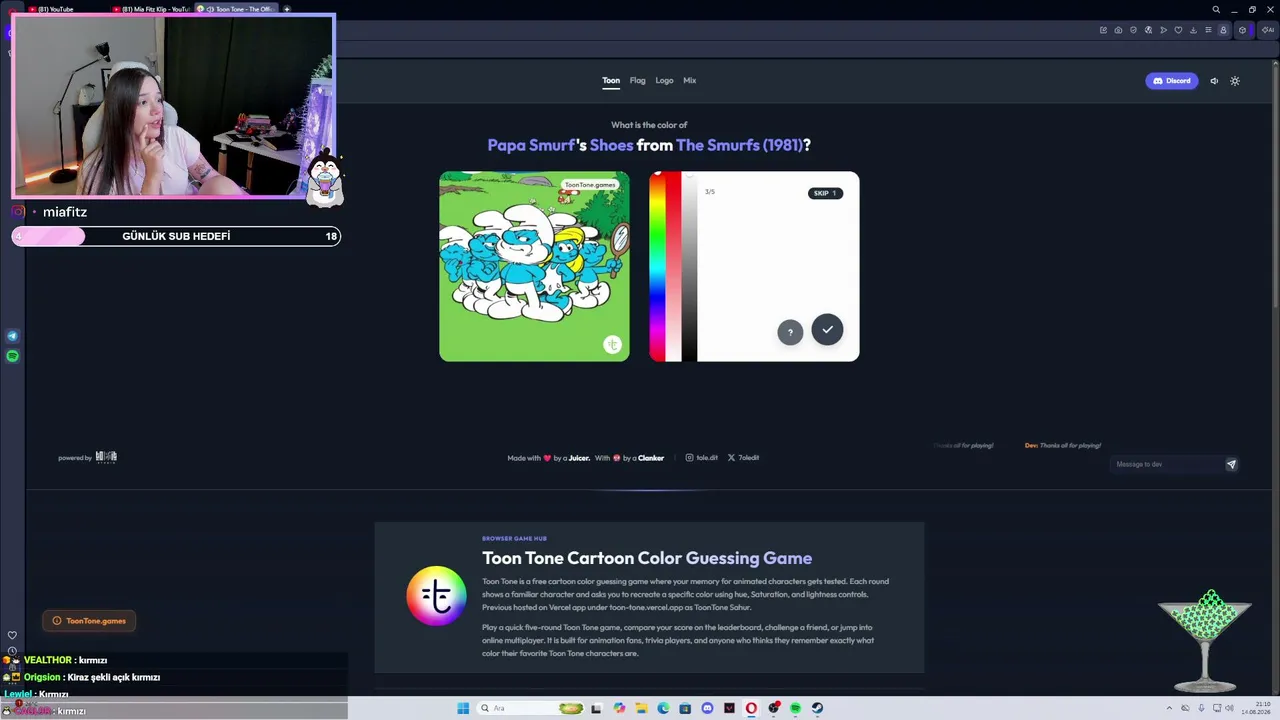Send the message to dev
The image size is (1280, 720).
coord(1231,464)
